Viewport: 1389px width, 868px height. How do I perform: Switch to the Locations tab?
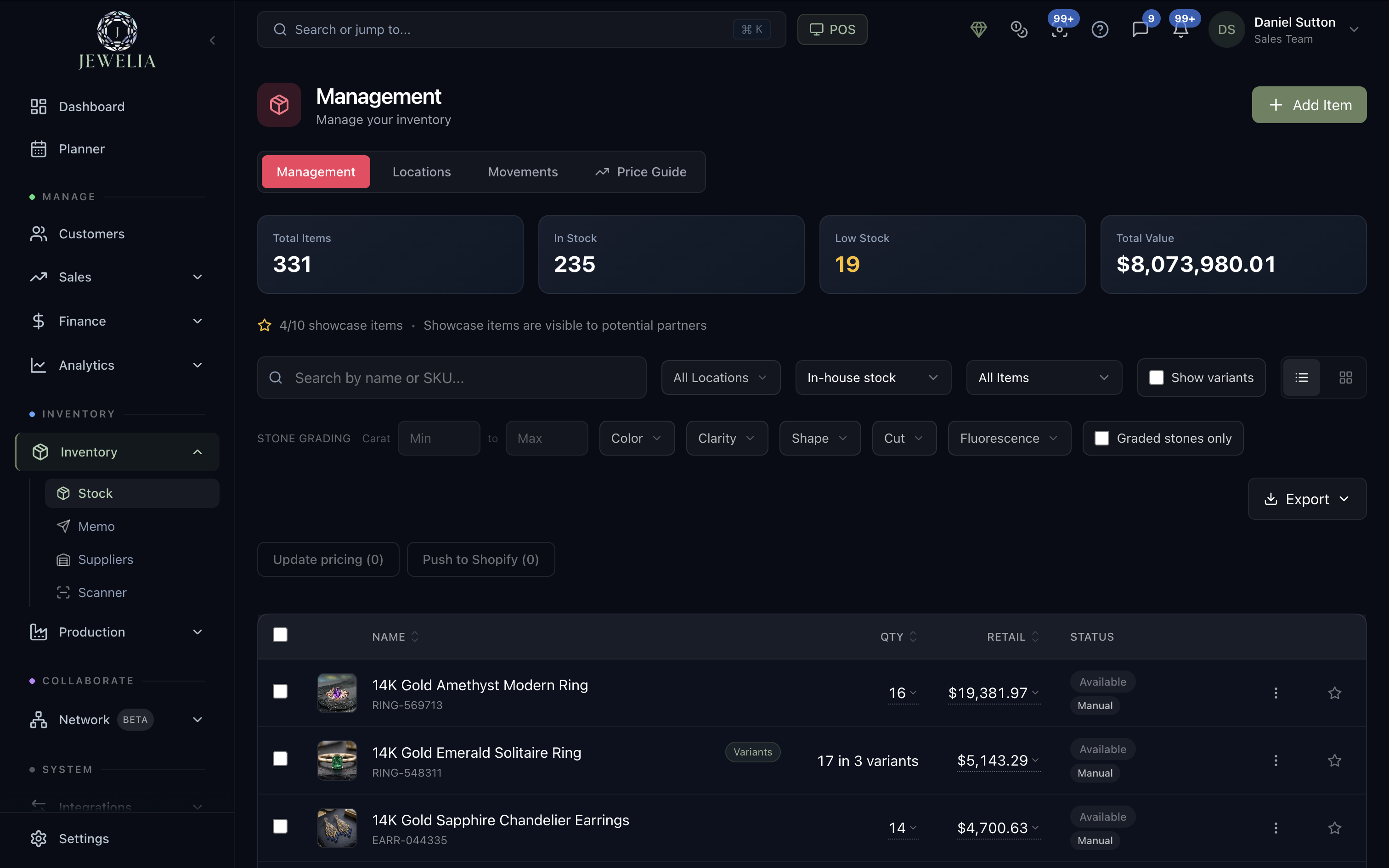click(421, 172)
